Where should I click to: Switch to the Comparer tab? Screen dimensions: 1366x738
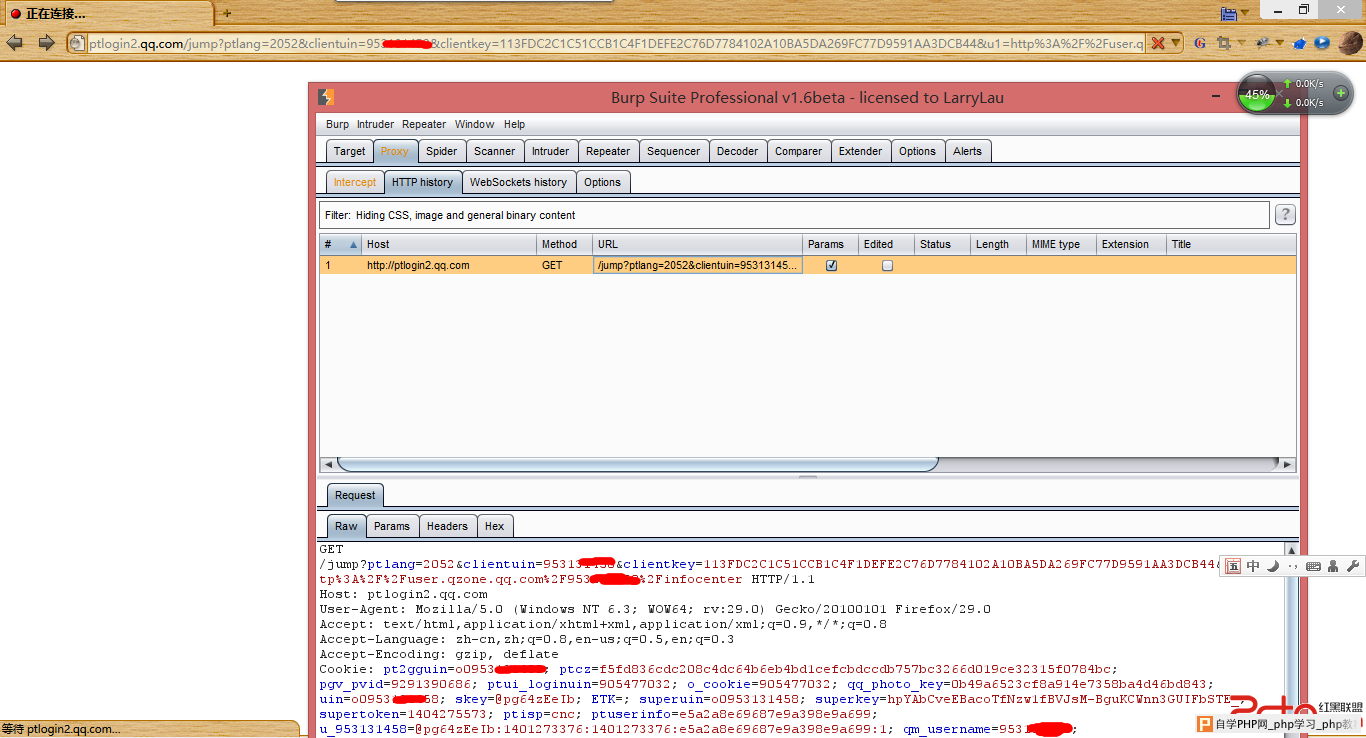click(798, 151)
